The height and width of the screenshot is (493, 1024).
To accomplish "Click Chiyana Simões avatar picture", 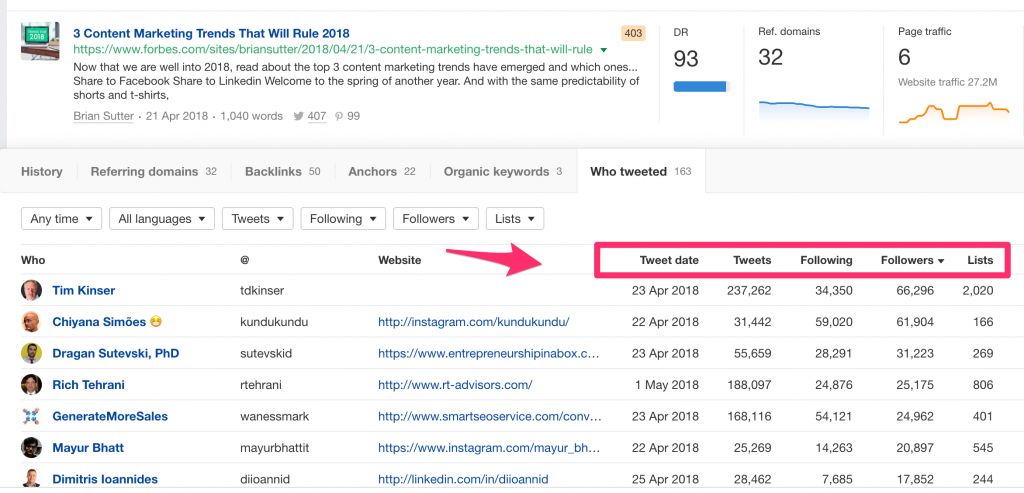I will [31, 322].
